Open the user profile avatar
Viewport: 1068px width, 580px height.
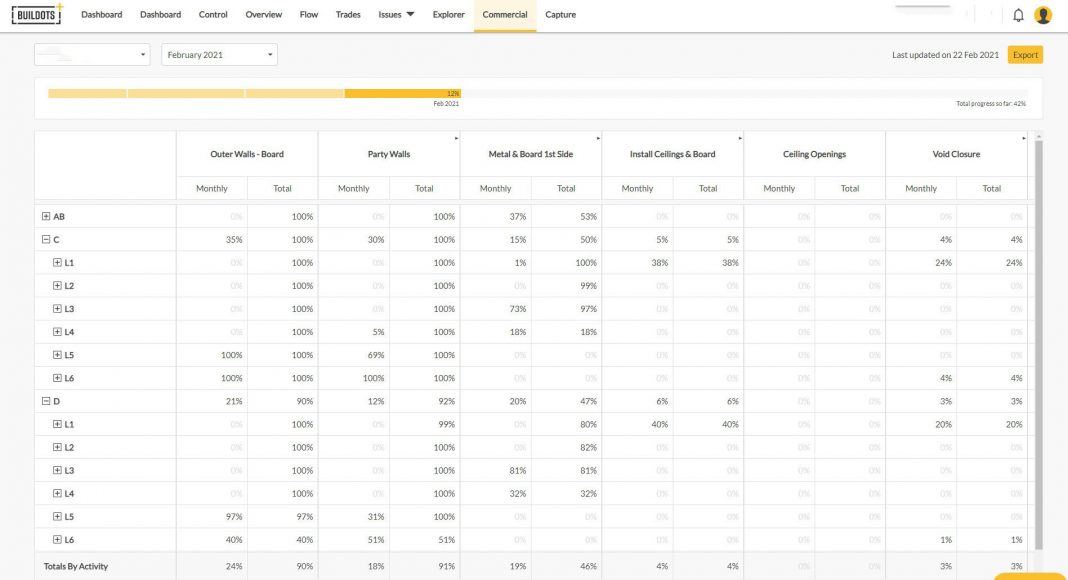(x=1043, y=15)
